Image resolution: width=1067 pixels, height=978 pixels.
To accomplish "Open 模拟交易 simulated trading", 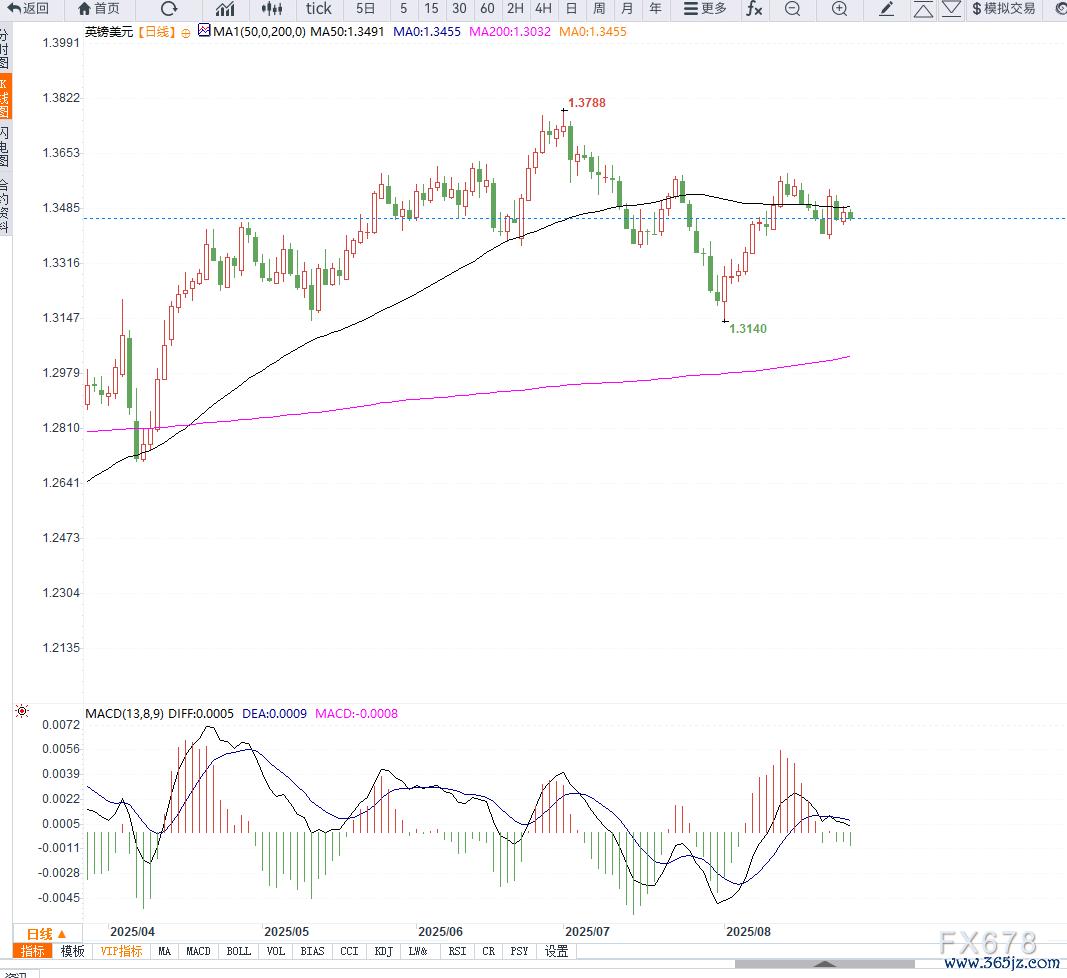I will coord(1003,9).
